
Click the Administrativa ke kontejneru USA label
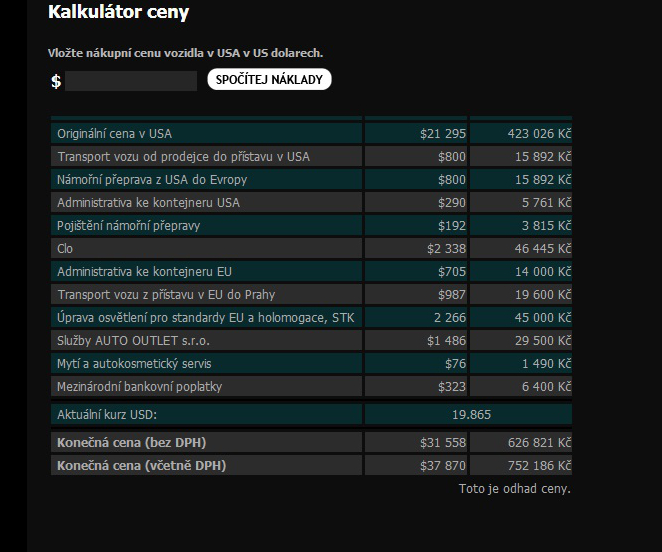148,203
